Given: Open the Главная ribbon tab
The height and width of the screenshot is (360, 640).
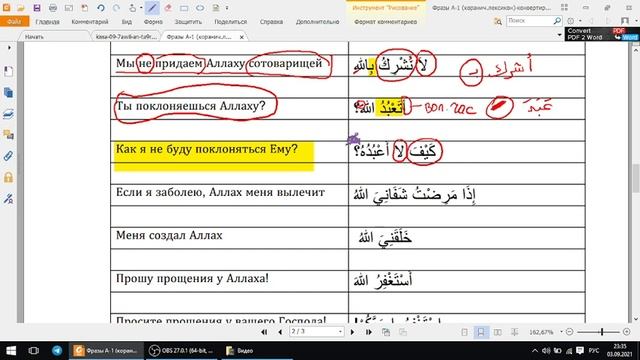Looking at the screenshot, I should coord(47,22).
